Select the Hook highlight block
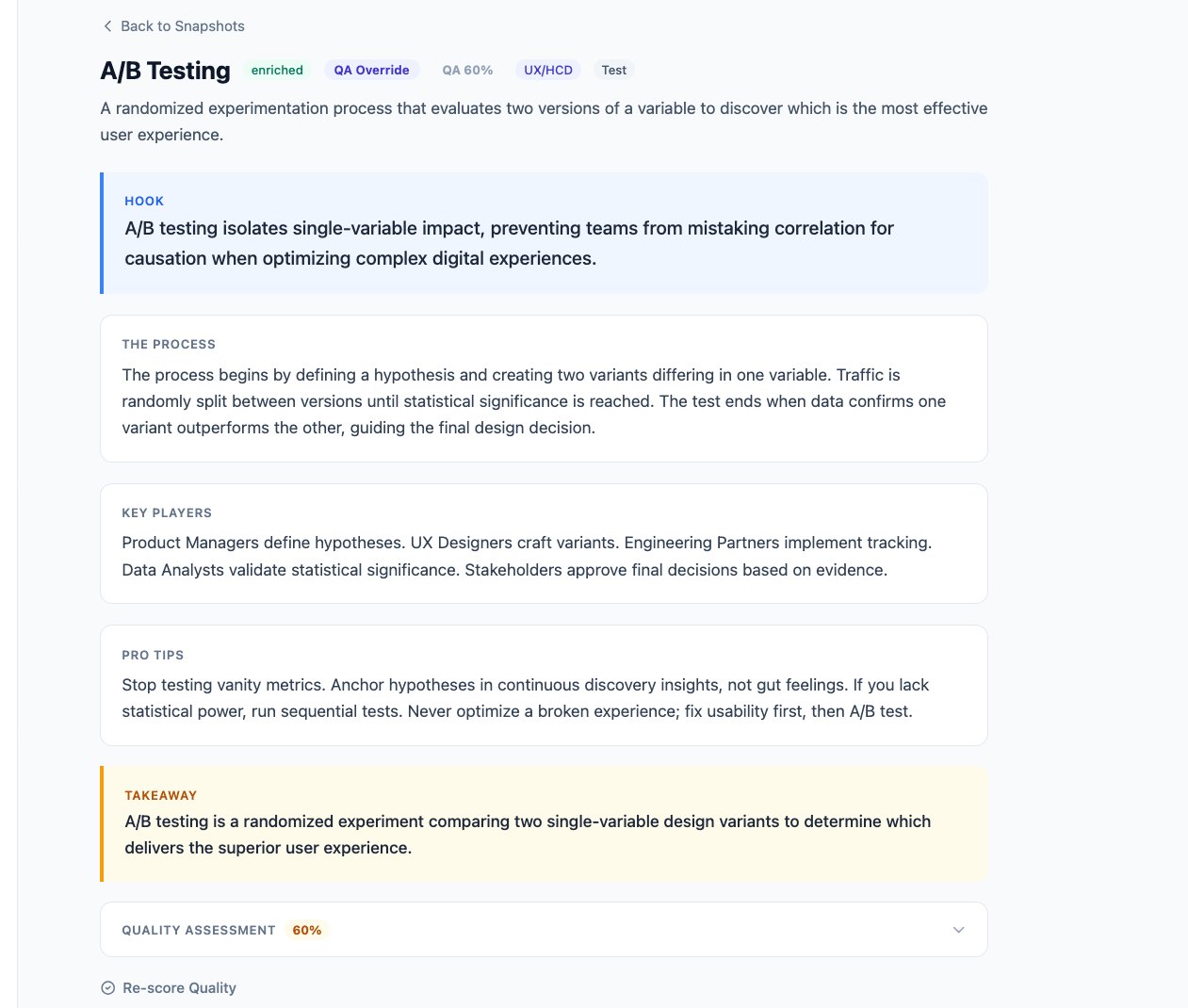This screenshot has height=1008, width=1188. [x=544, y=233]
